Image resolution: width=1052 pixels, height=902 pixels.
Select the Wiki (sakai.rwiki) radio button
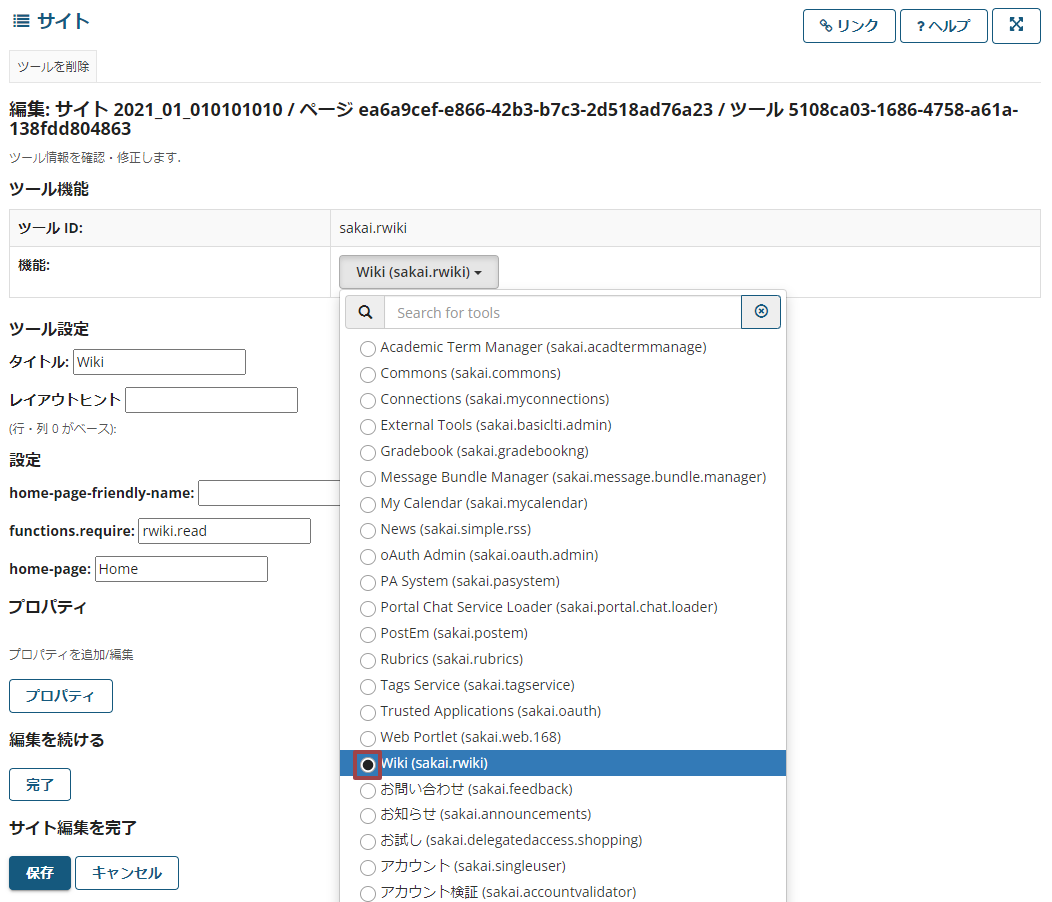pos(368,764)
